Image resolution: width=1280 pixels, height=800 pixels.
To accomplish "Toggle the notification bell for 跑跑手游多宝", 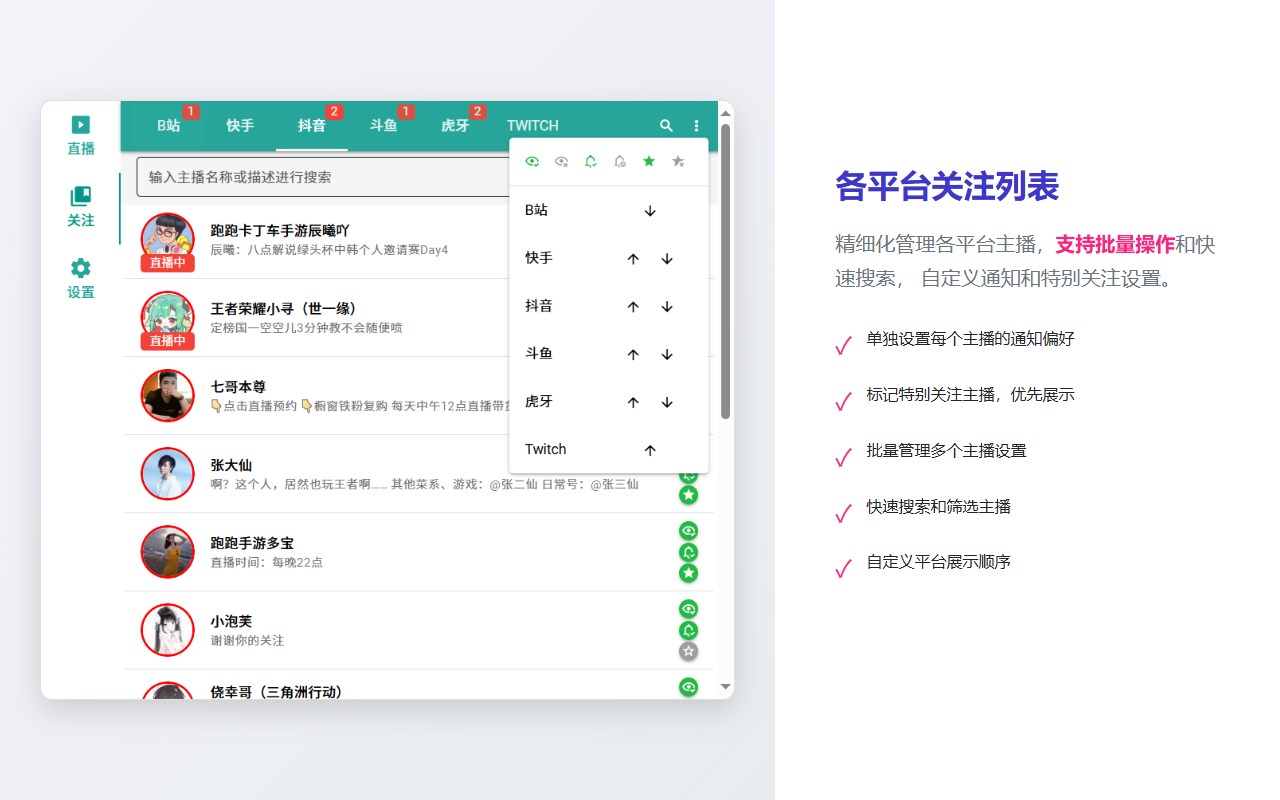I will pyautogui.click(x=688, y=552).
